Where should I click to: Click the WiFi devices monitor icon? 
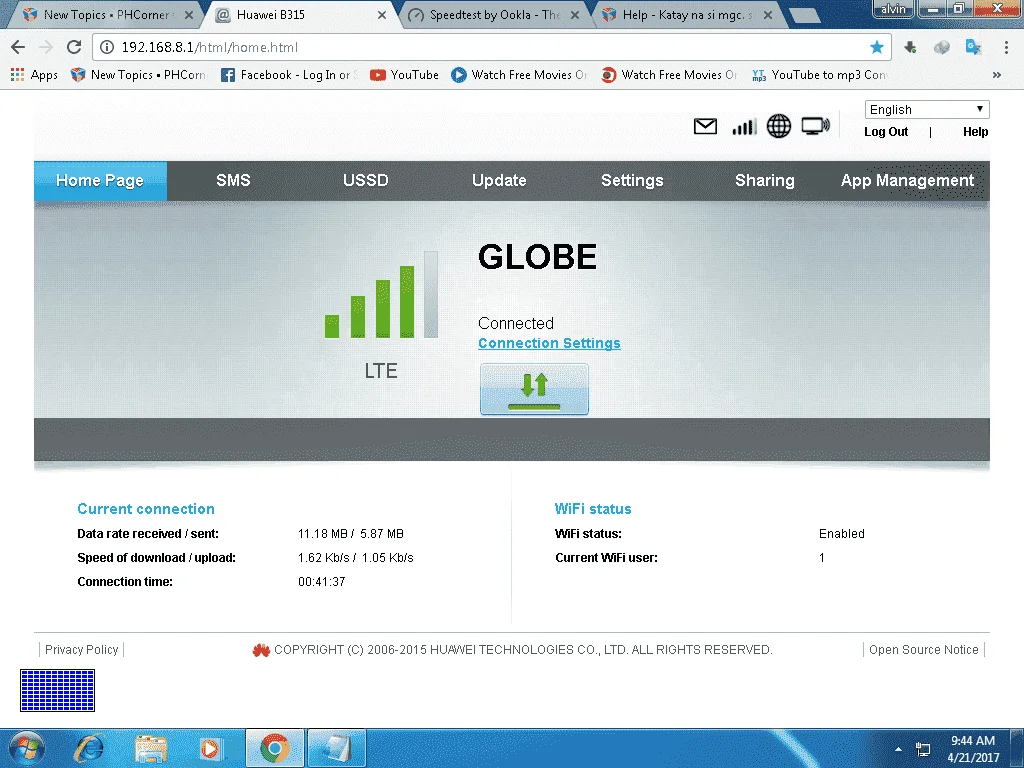(x=815, y=126)
